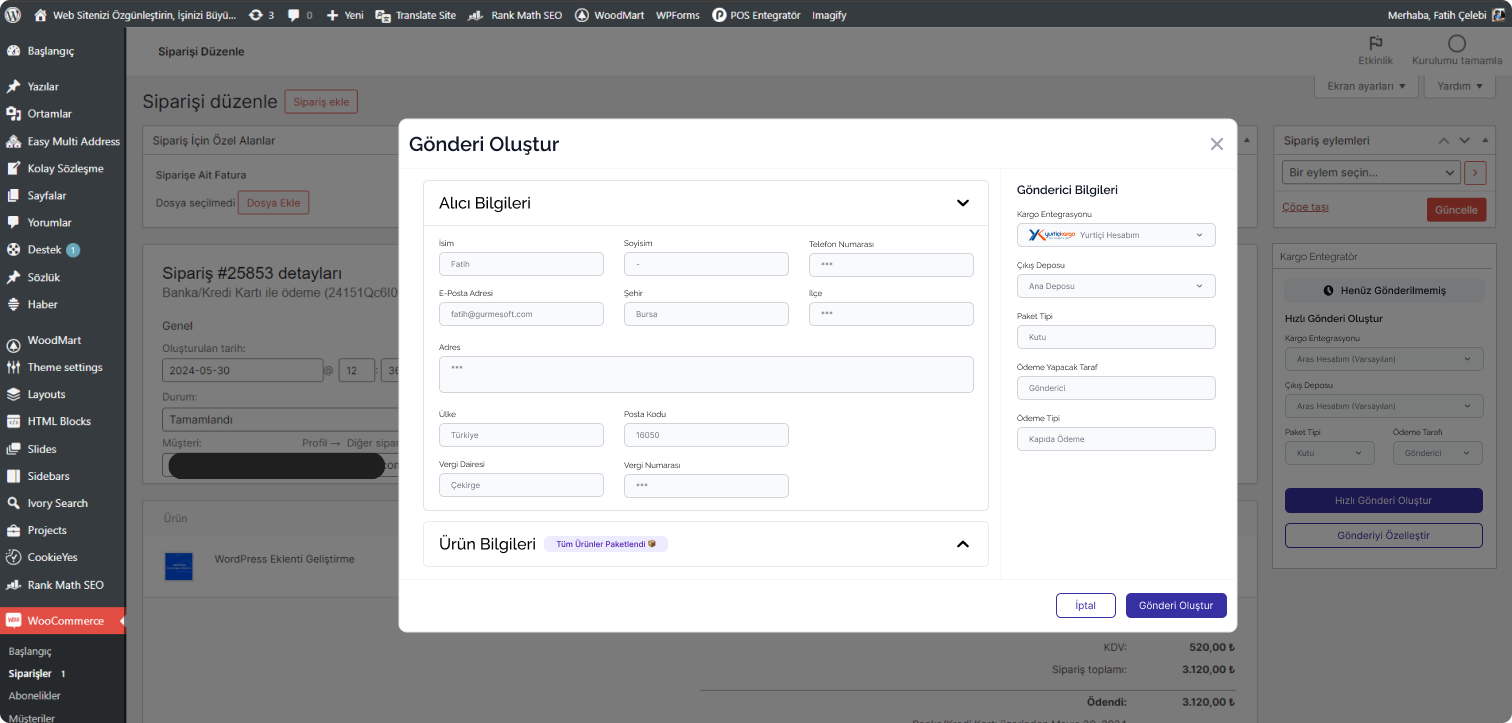Open Easy Multi Address sidebar icon

coord(14,141)
